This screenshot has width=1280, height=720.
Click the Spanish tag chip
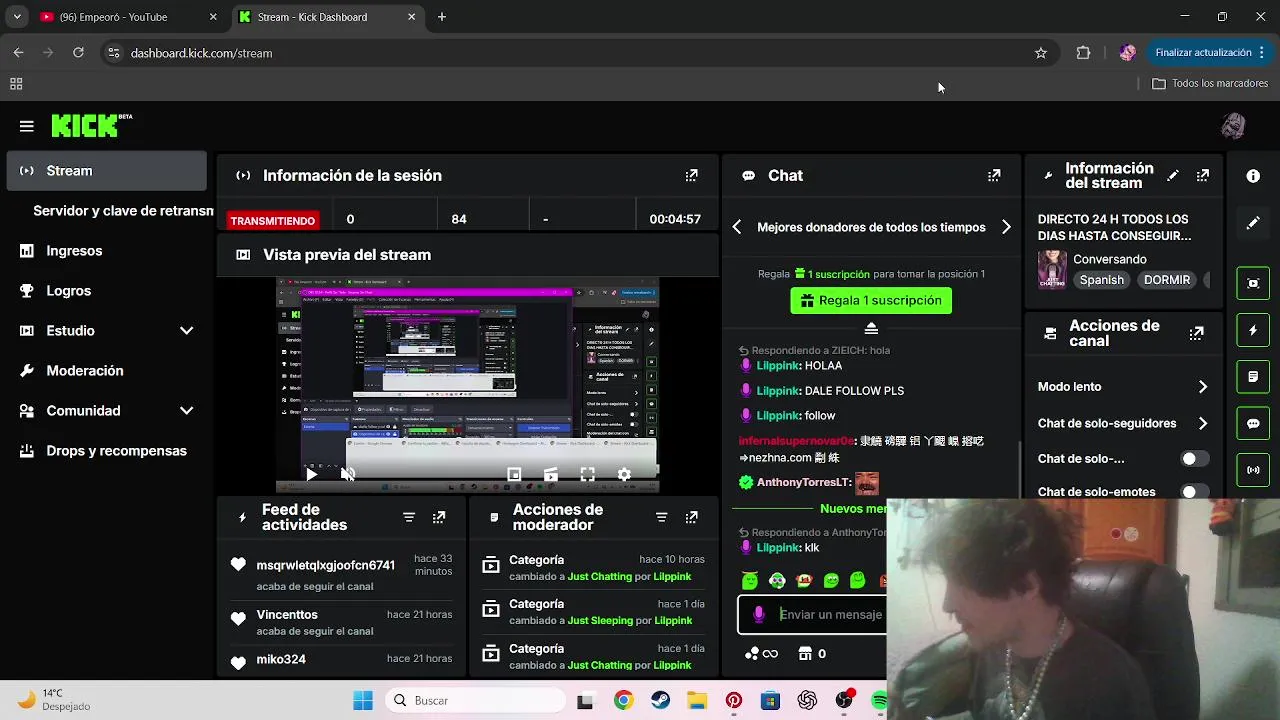click(x=1101, y=280)
